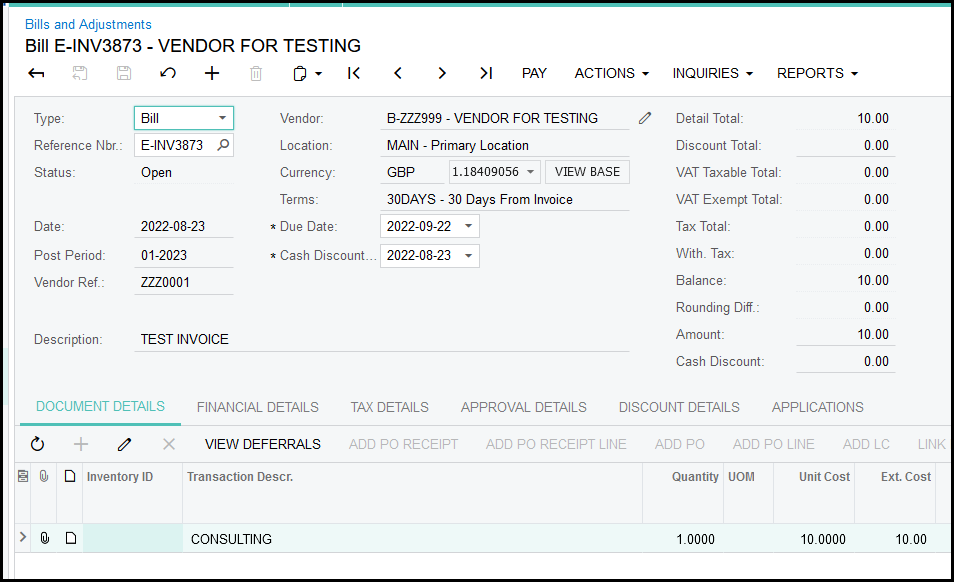Jump to last record icon
The image size is (954, 582).
click(x=486, y=73)
